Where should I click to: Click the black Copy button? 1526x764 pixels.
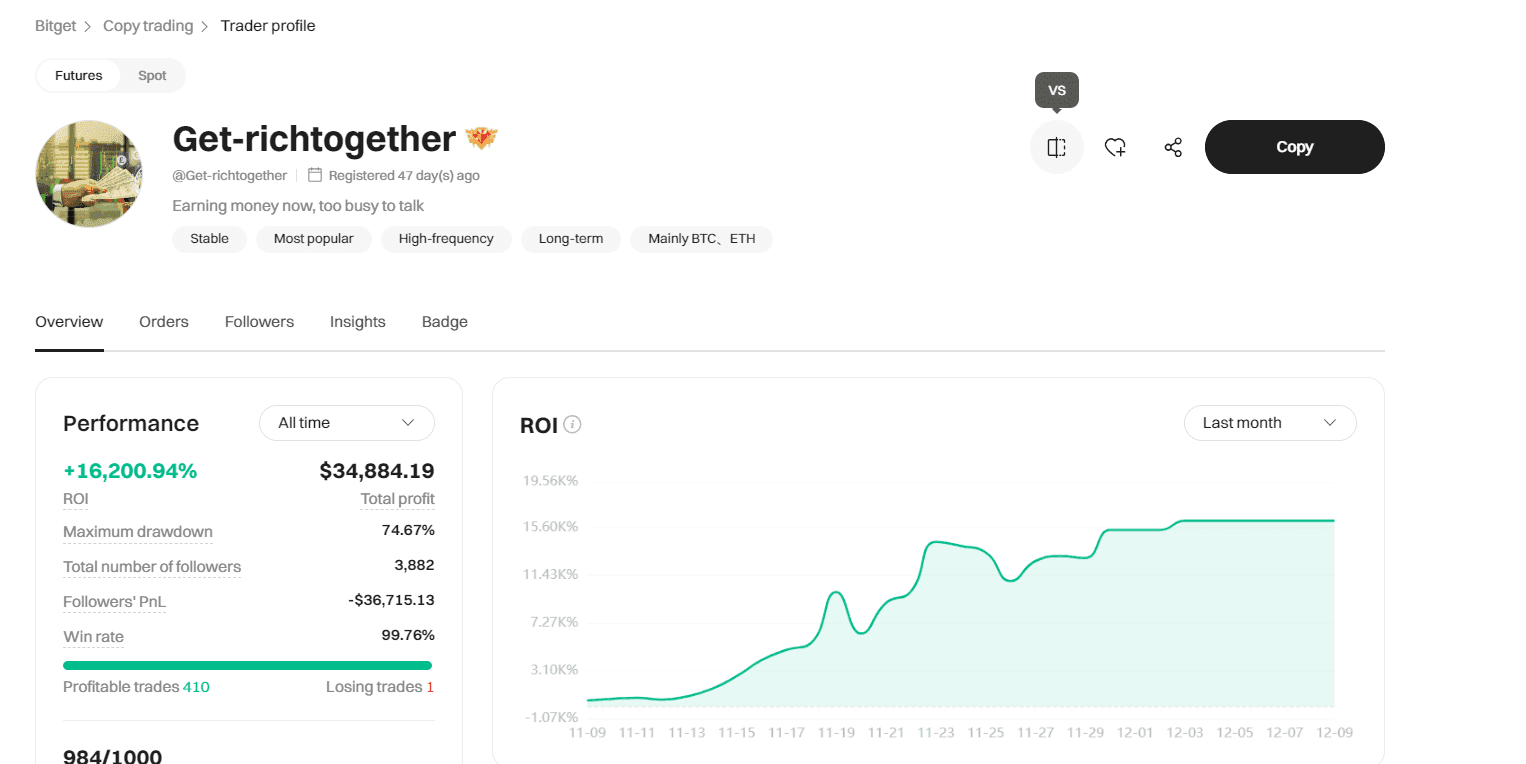1294,147
